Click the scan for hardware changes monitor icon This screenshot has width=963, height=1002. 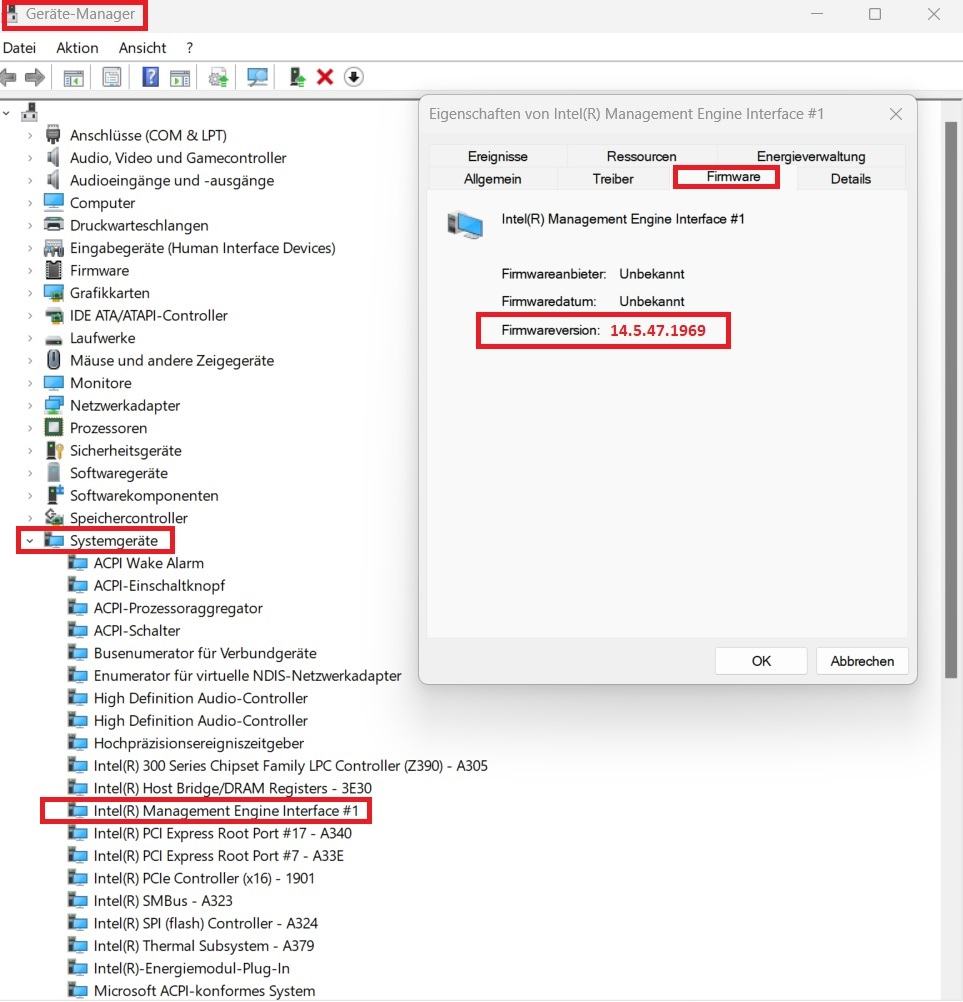[257, 78]
